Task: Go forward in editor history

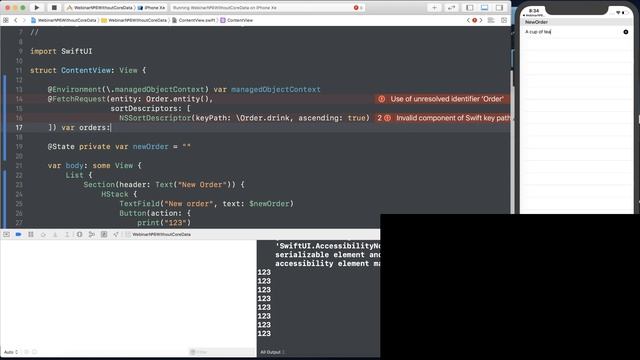Action: click(x=24, y=20)
